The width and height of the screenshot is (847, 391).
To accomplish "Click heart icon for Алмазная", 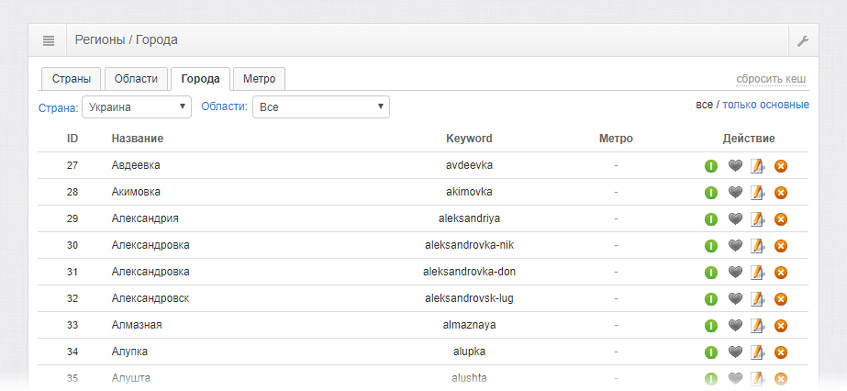I will click(735, 326).
